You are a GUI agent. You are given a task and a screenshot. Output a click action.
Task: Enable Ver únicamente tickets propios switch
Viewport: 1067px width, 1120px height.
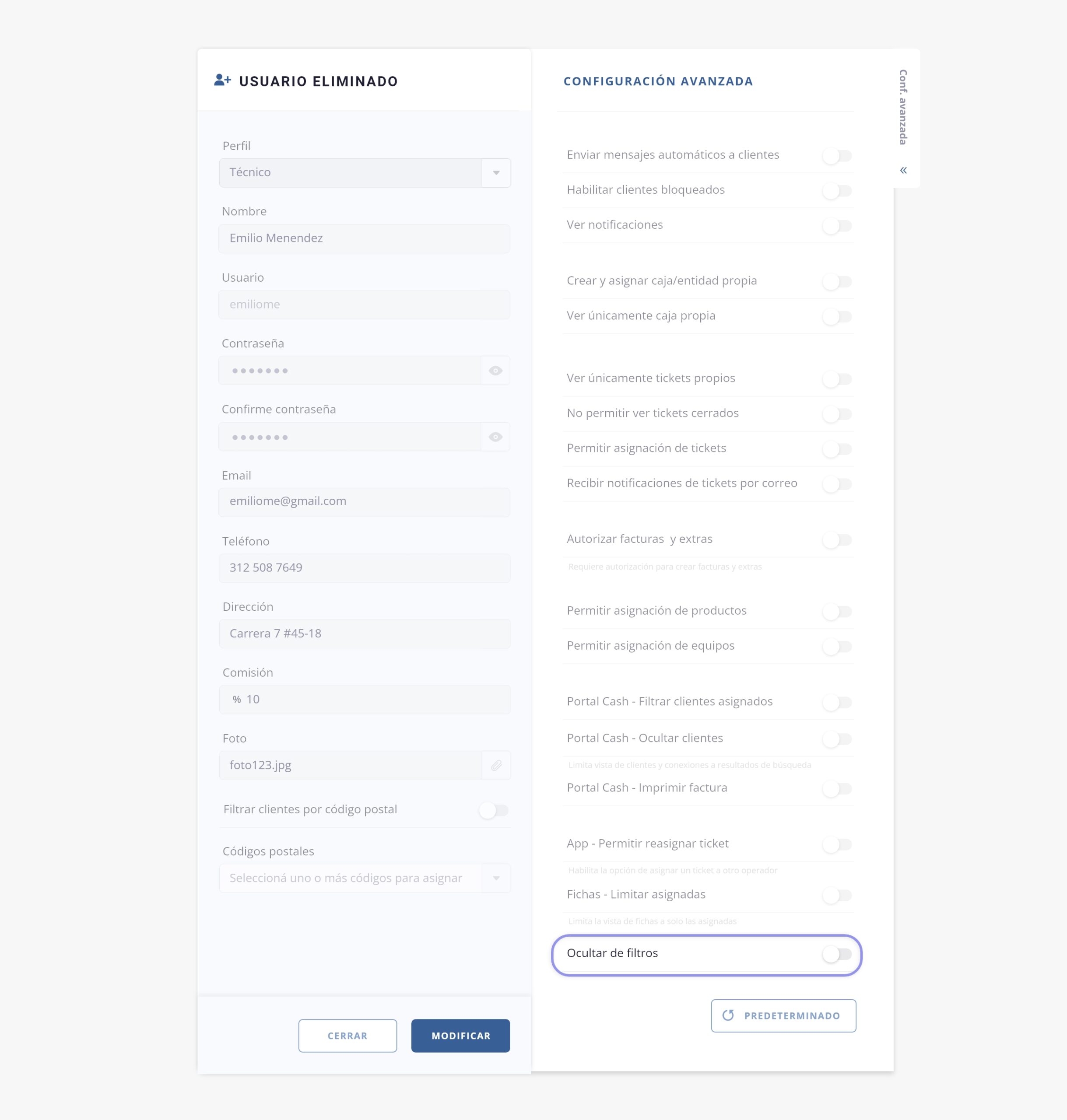tap(837, 379)
